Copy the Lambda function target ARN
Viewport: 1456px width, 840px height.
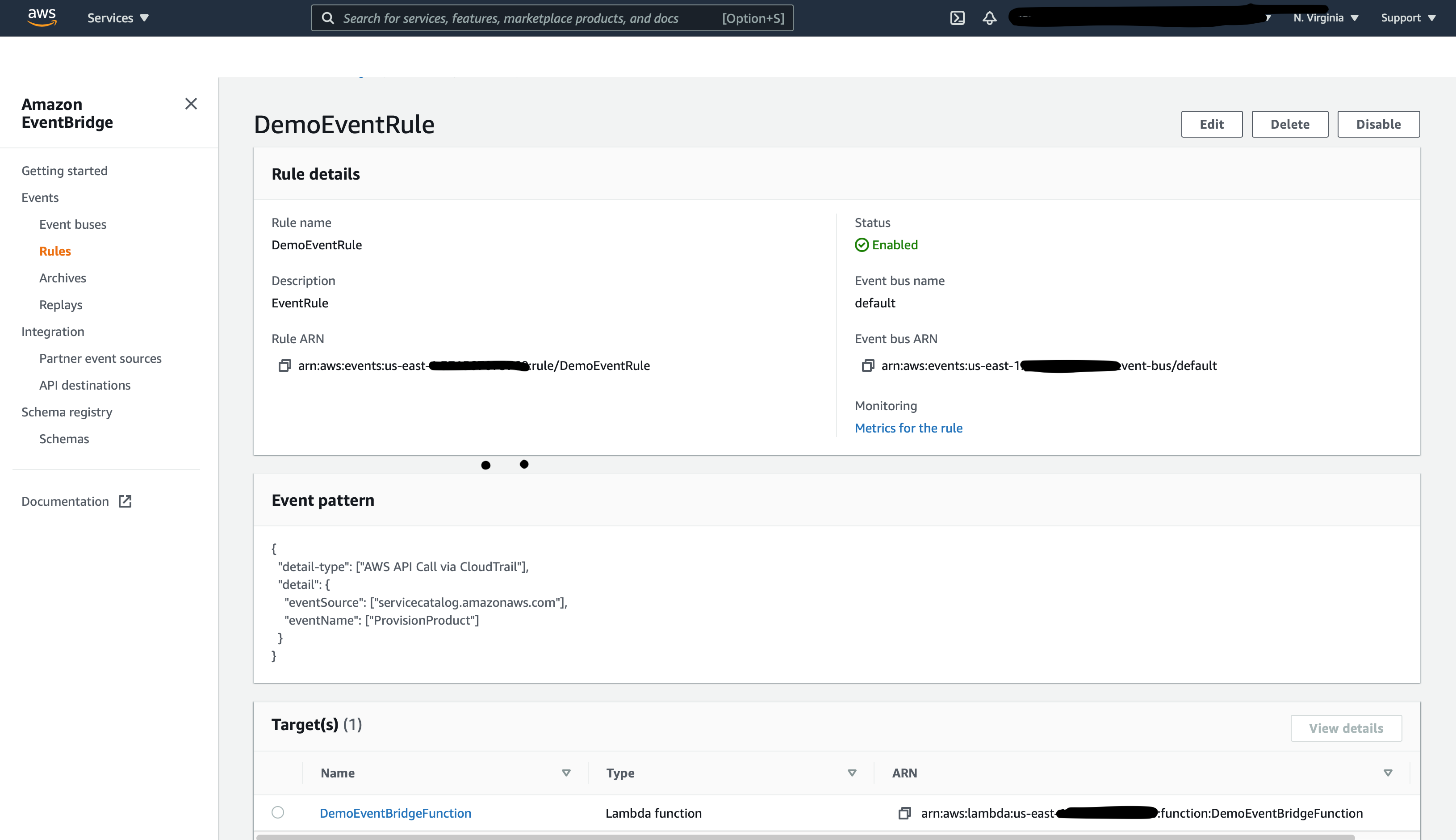coord(905,814)
